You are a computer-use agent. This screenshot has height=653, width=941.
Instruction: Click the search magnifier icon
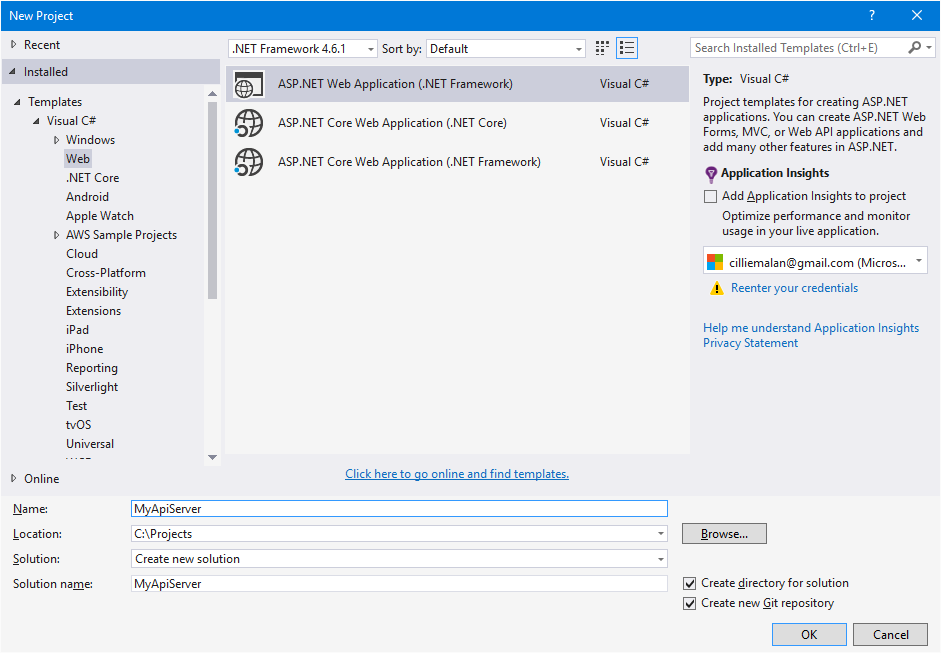tap(915, 47)
